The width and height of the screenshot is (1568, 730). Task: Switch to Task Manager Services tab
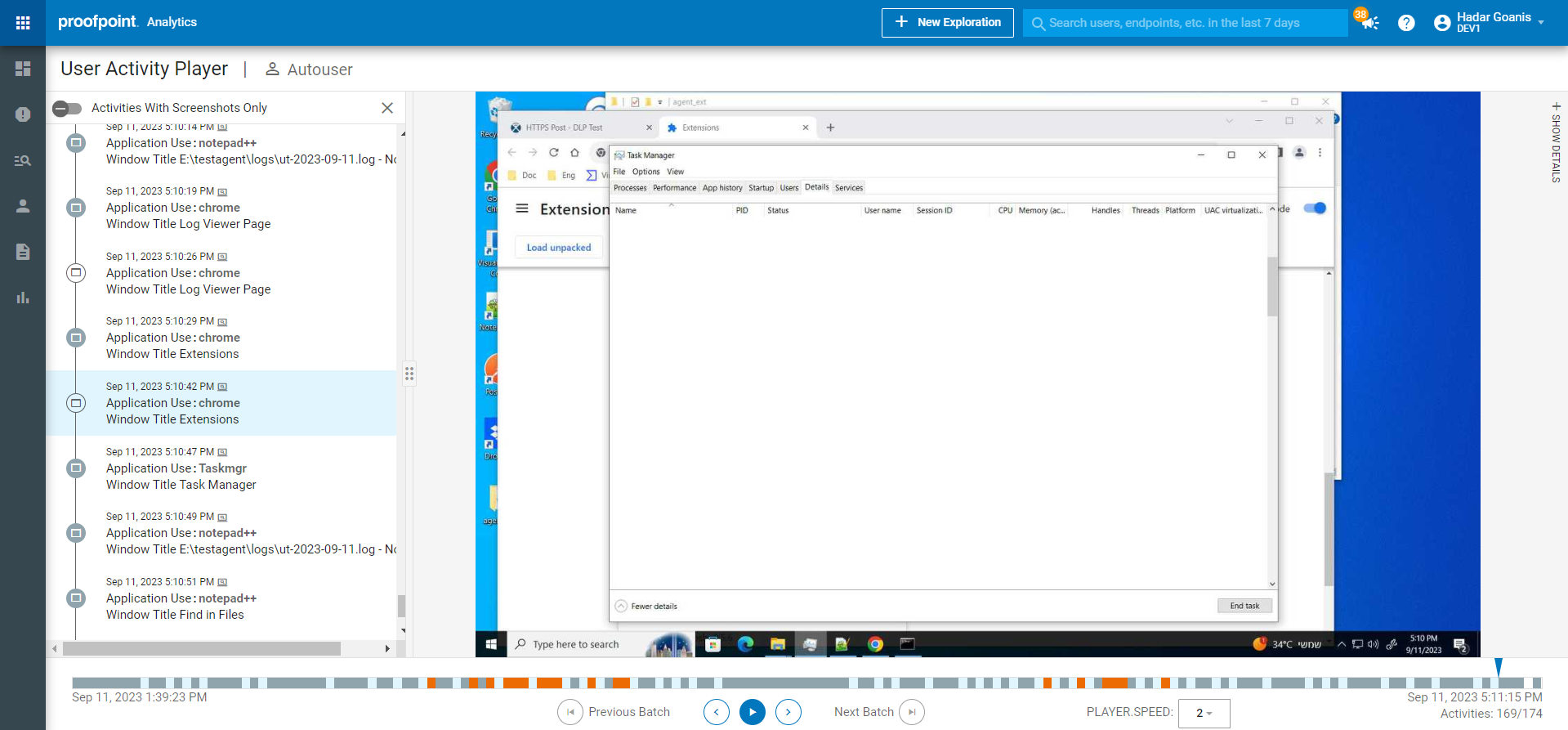click(x=849, y=188)
